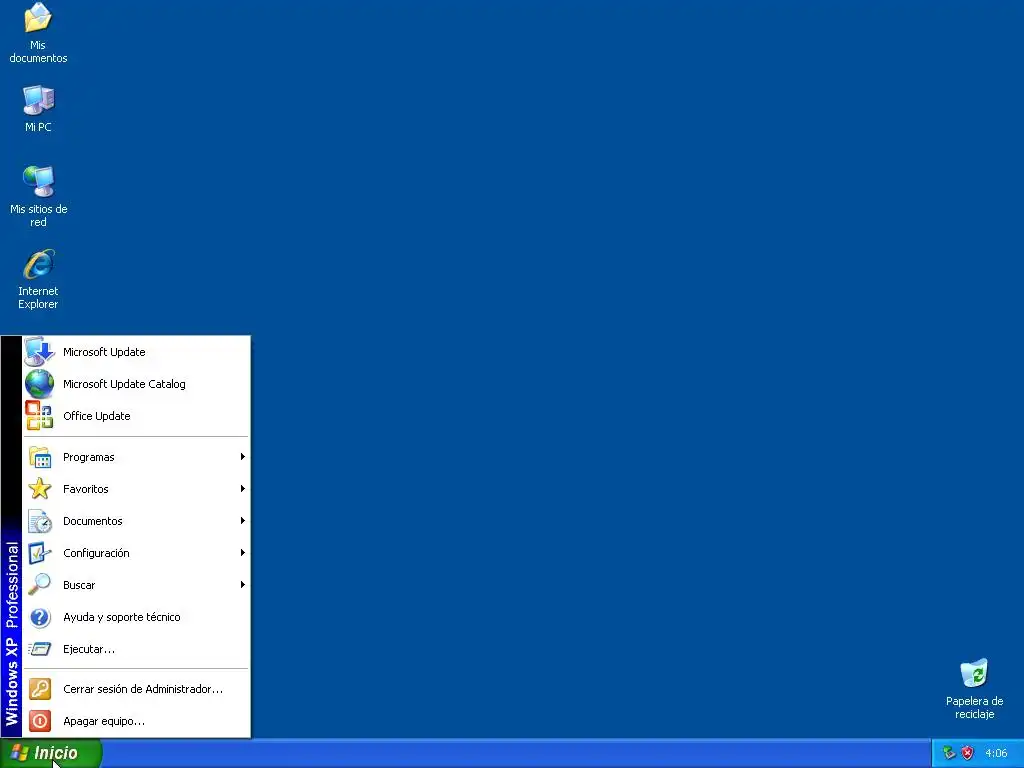Click the Configuración icon
Viewport: 1024px width, 768px height.
click(x=40, y=552)
